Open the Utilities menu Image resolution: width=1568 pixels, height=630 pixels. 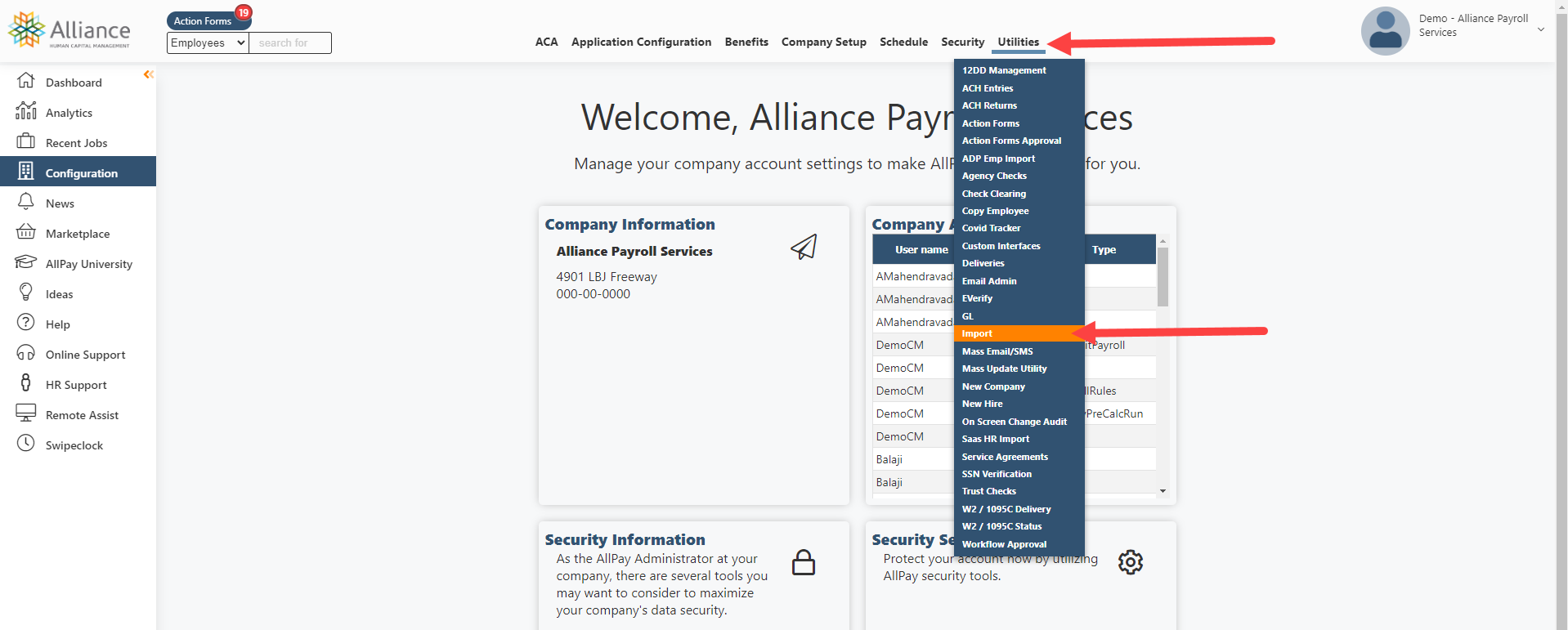click(1018, 42)
